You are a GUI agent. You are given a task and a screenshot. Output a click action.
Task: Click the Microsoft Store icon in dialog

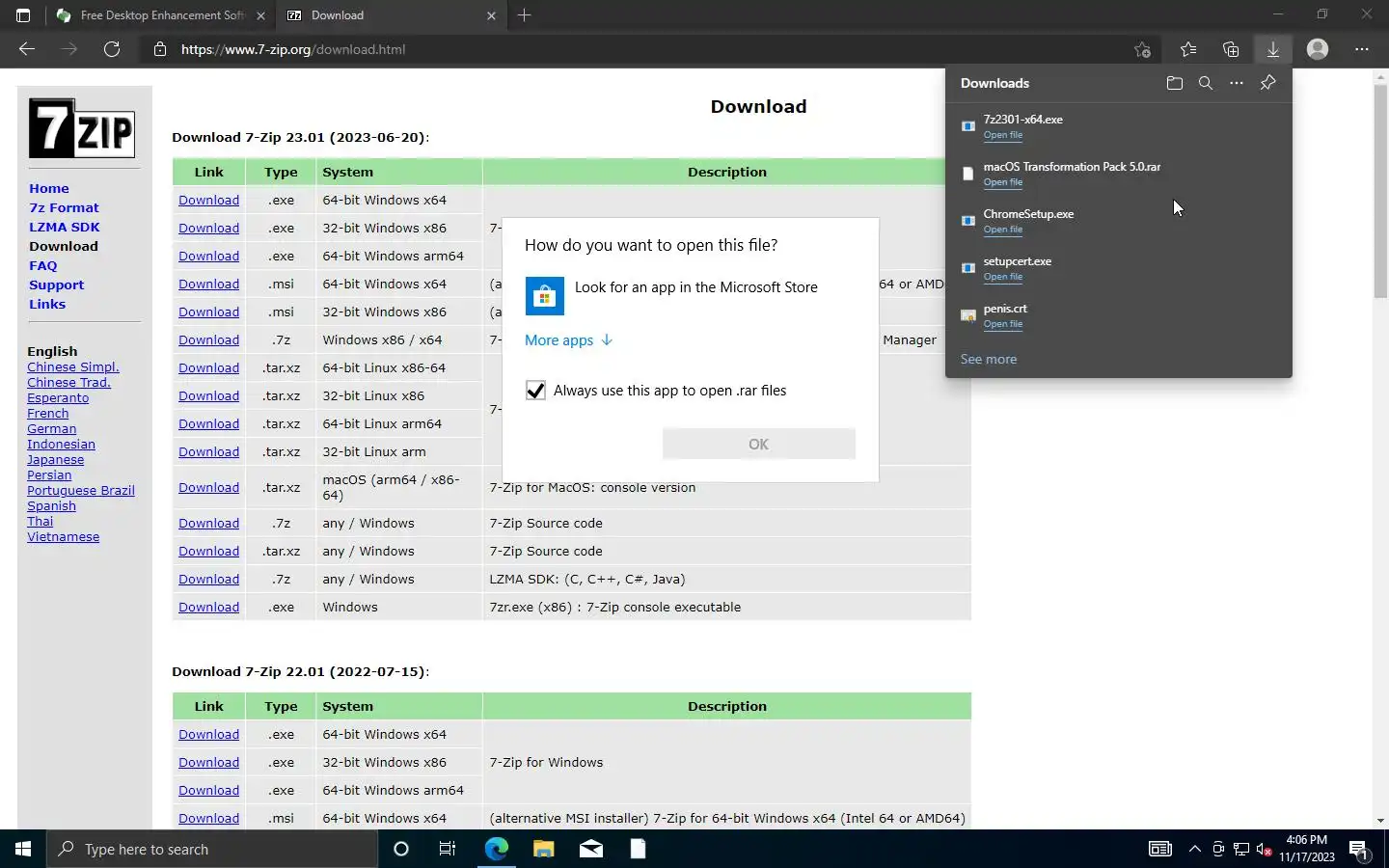pyautogui.click(x=544, y=296)
